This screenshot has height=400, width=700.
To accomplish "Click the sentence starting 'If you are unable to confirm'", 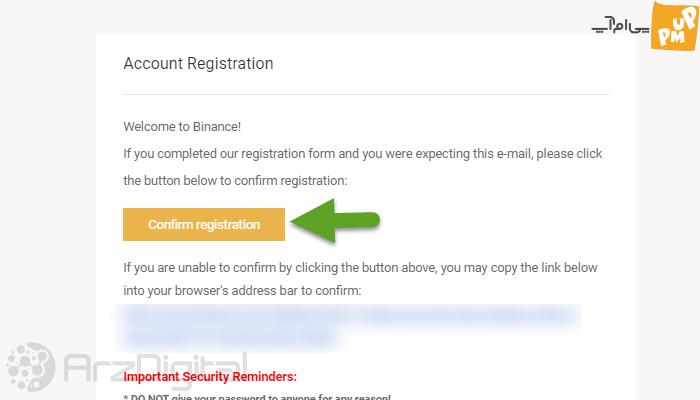I will click(360, 268).
